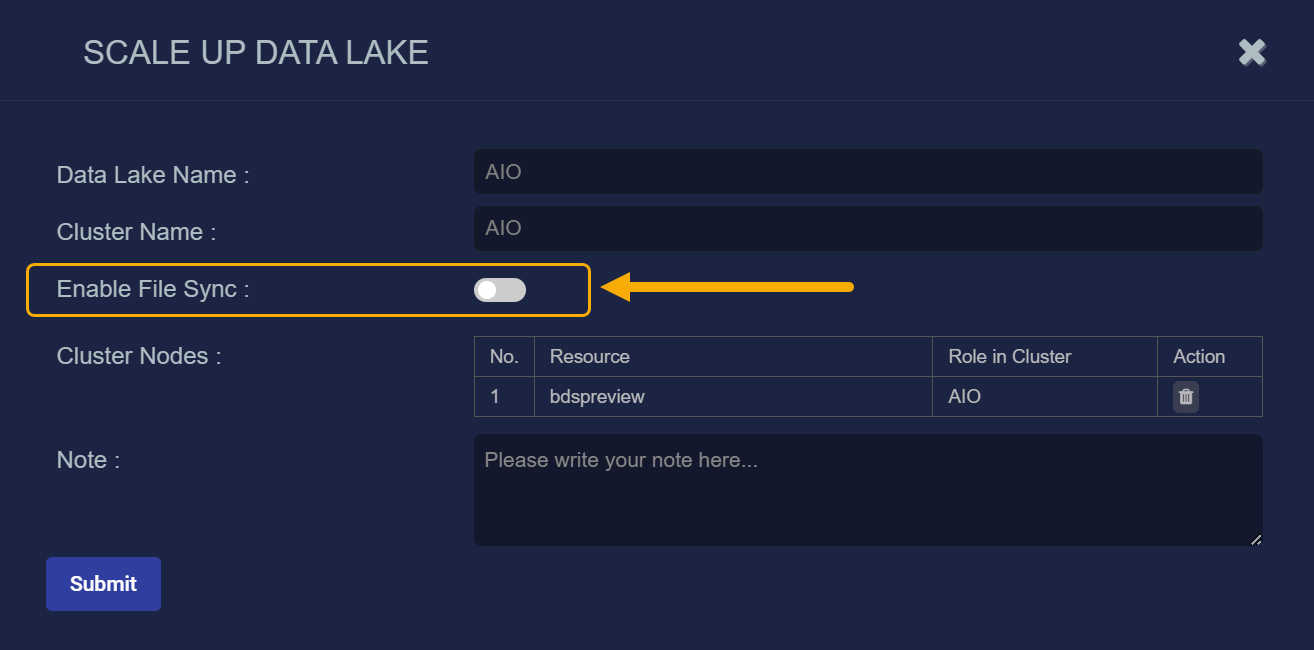This screenshot has height=650, width=1314.
Task: Click the "Enable File Sync" label
Action: tap(153, 290)
